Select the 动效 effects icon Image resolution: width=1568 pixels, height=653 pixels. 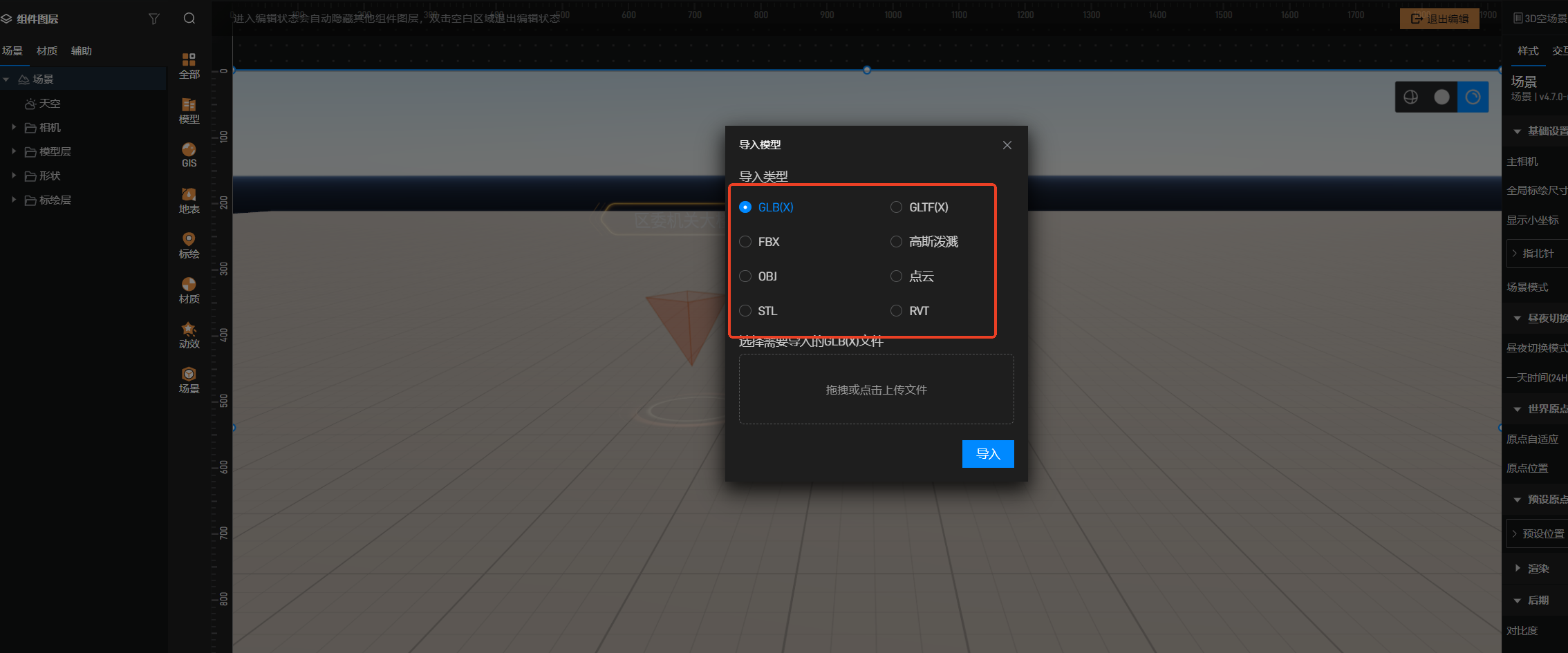[189, 335]
